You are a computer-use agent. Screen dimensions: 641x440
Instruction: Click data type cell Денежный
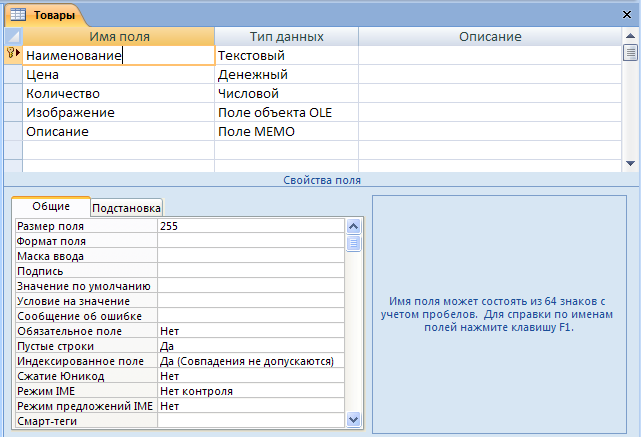[286, 74]
